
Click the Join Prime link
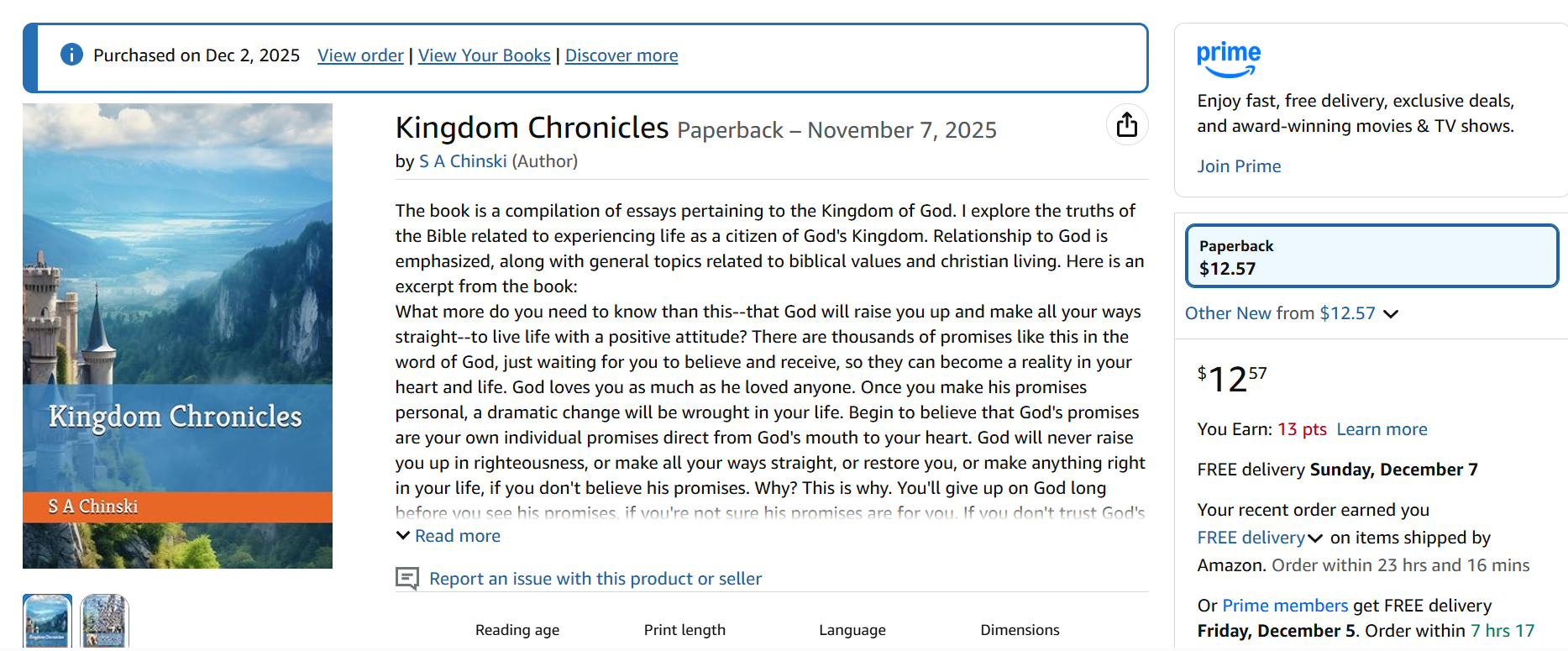click(x=1239, y=166)
